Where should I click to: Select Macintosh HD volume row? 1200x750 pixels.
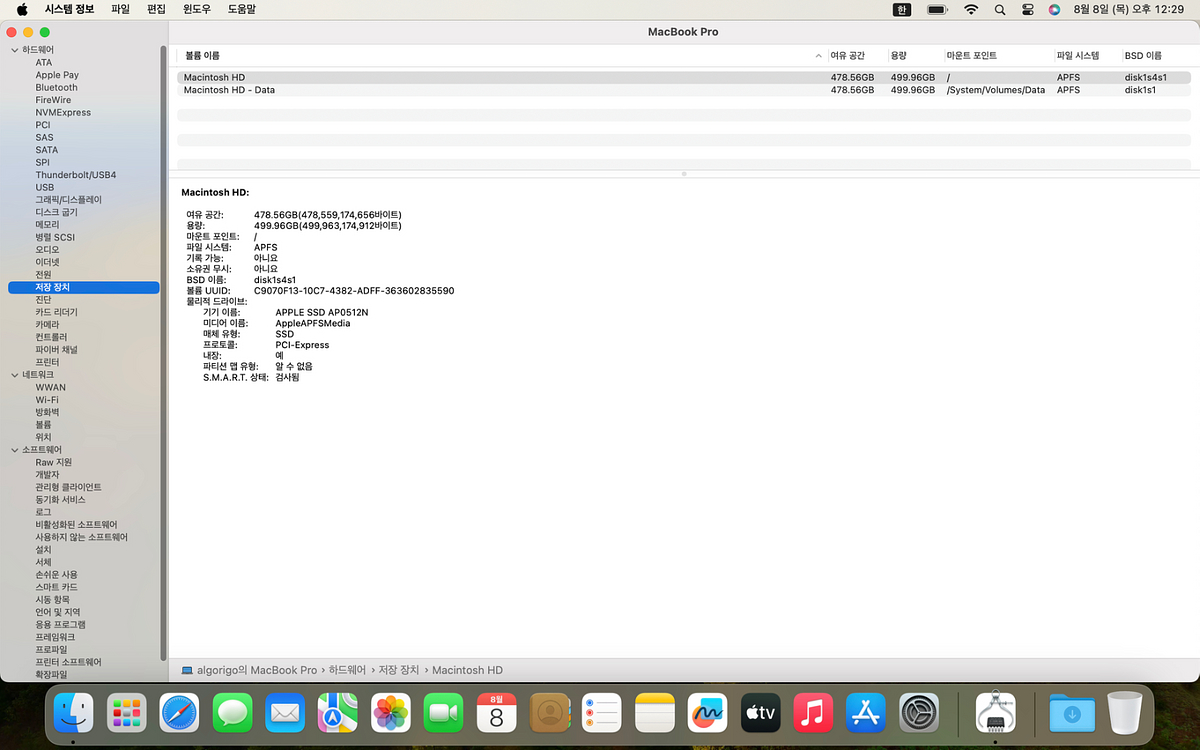pyautogui.click(x=684, y=77)
